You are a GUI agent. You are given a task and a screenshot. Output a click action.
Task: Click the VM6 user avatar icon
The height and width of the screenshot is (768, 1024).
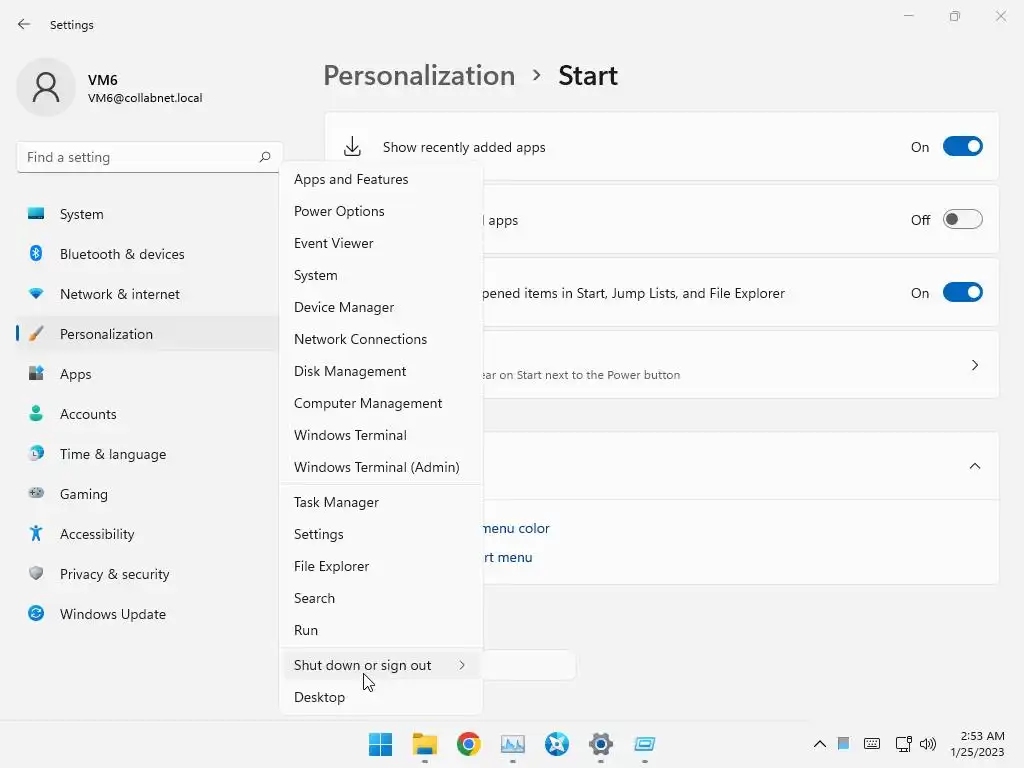point(46,87)
